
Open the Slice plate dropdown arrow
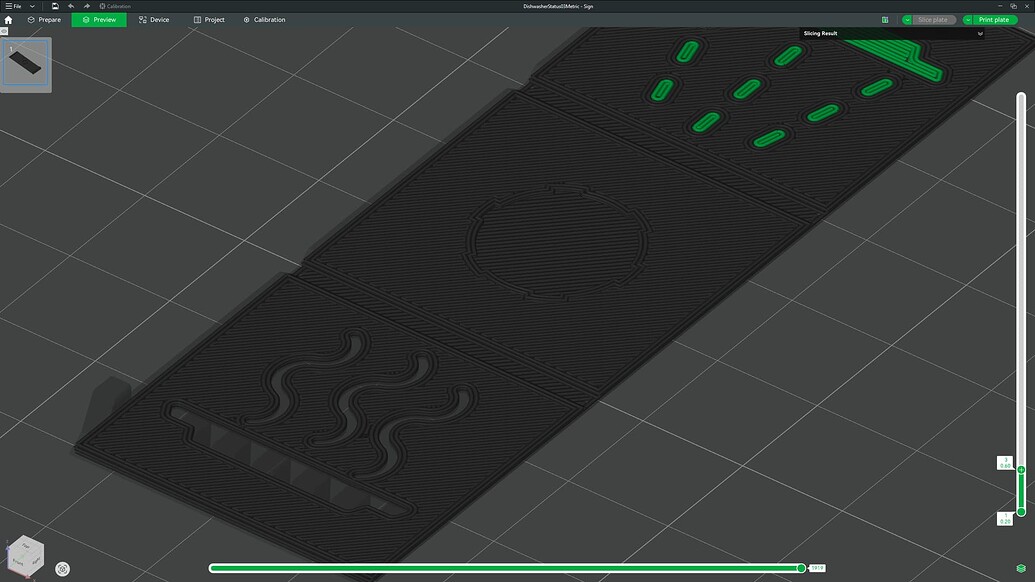coord(907,20)
